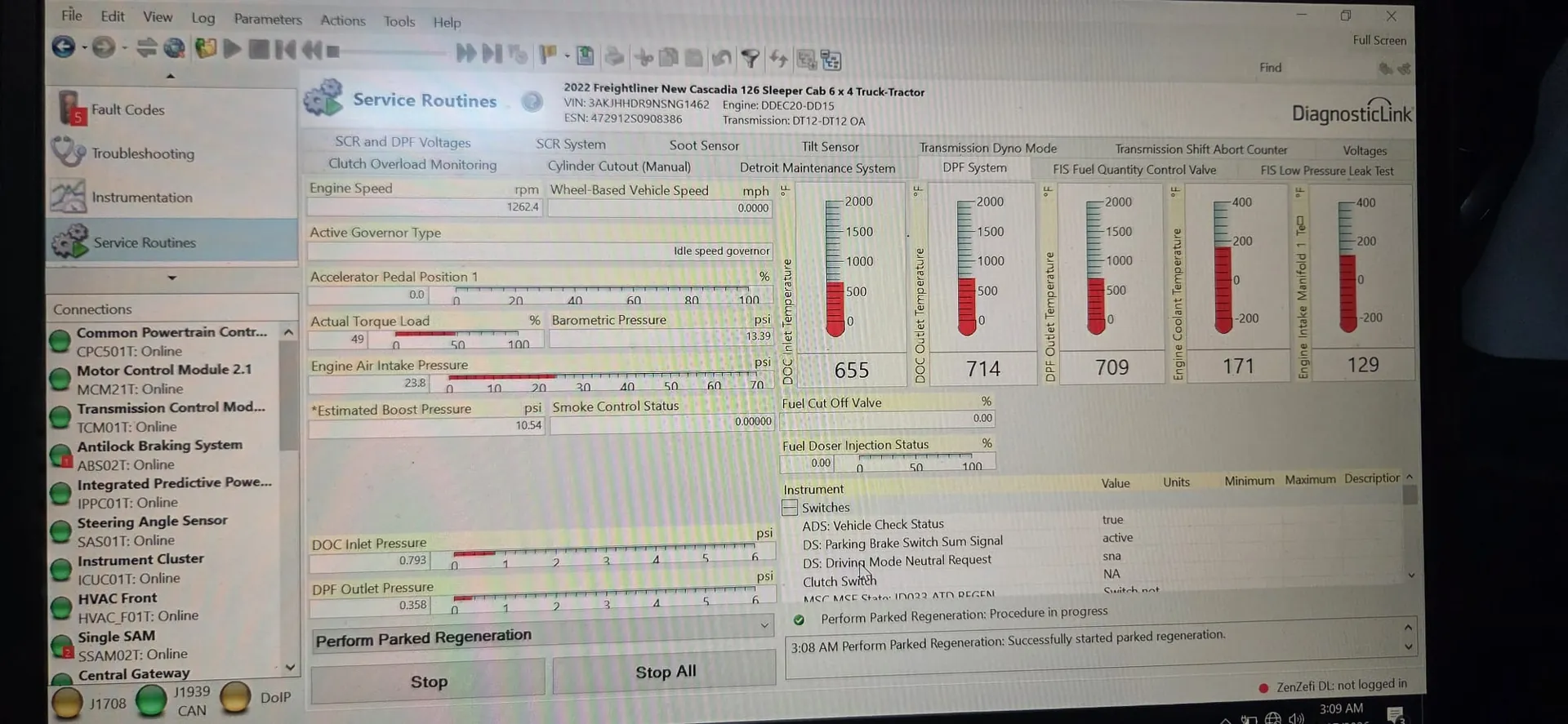Click the connect/disconnect arrows icon
1568x724 pixels.
146,48
